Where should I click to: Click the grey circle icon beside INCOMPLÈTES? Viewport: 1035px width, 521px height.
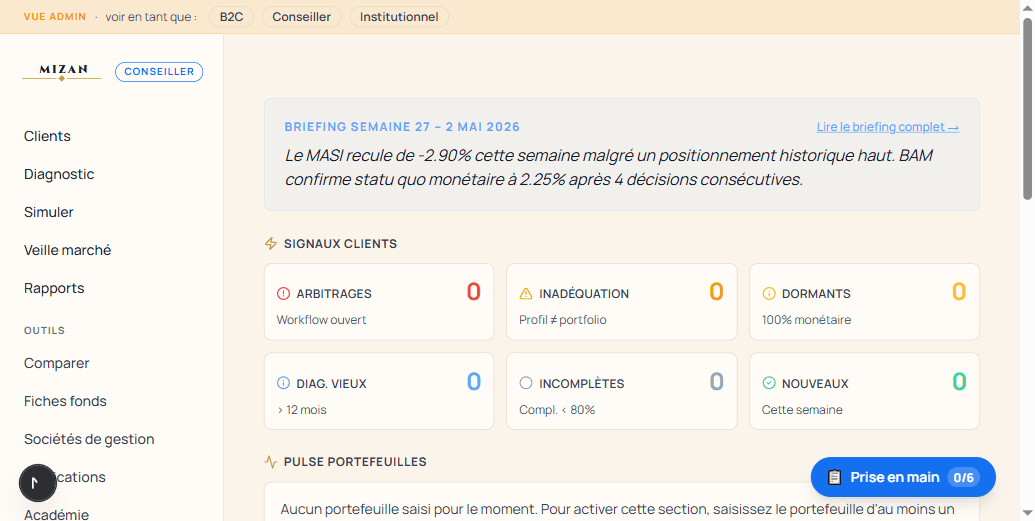(x=526, y=383)
